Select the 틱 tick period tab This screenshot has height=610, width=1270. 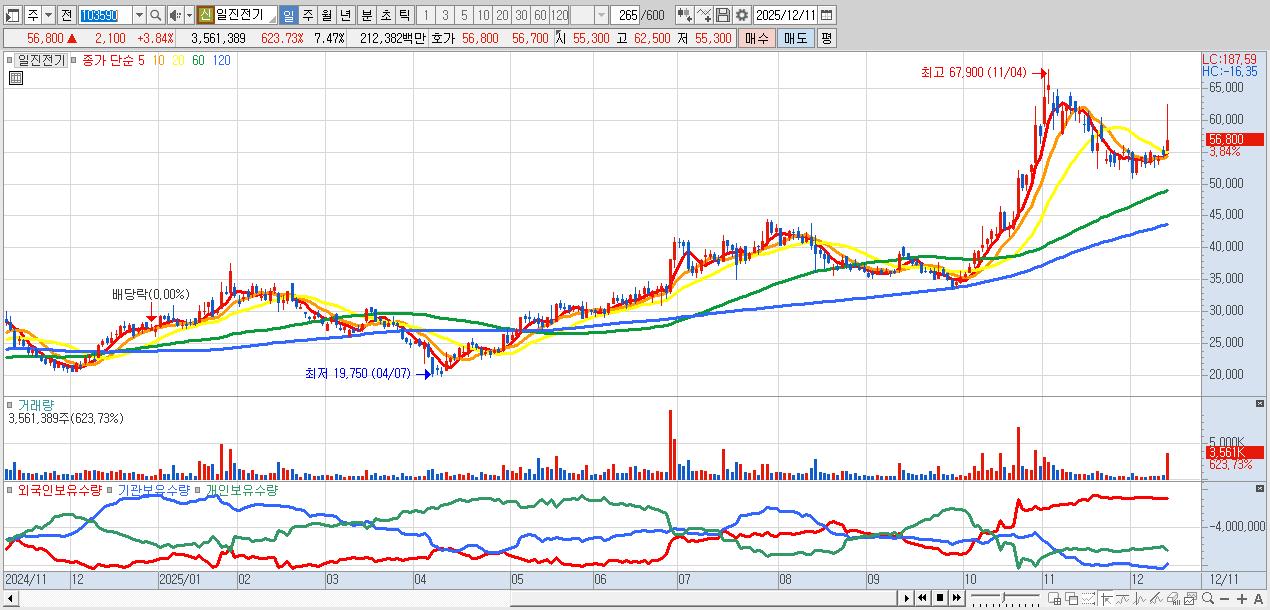pyautogui.click(x=404, y=15)
